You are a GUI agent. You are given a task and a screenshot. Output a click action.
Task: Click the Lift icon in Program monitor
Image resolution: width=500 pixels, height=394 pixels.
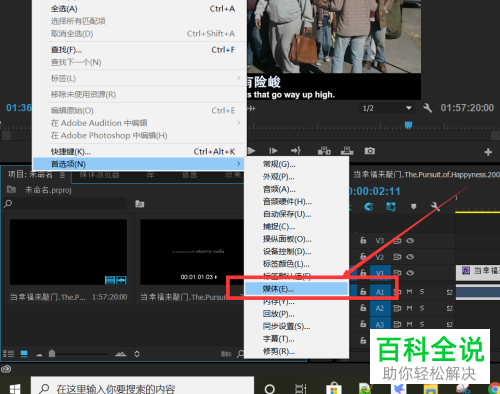pyautogui.click(x=324, y=151)
